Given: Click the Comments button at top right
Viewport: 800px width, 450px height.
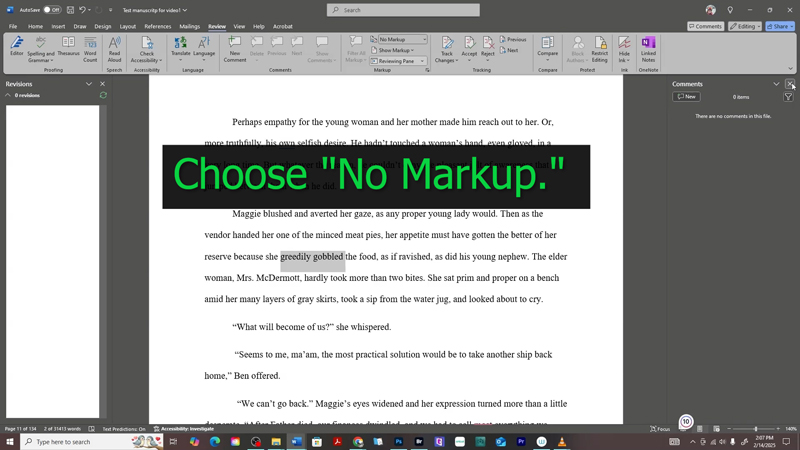Looking at the screenshot, I should pyautogui.click(x=706, y=26).
